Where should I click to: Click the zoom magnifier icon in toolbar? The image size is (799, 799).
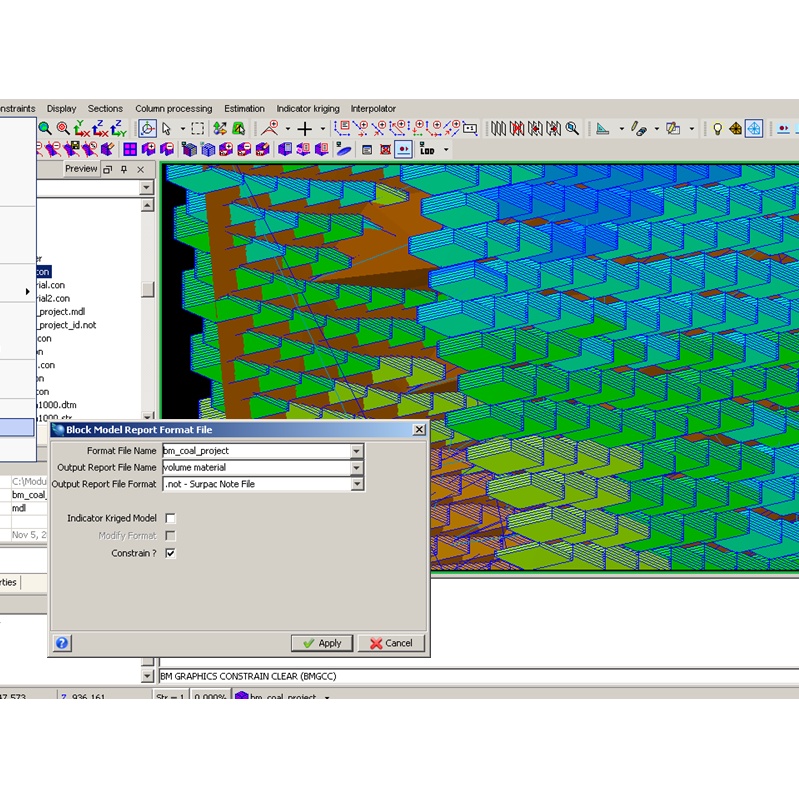[x=45, y=129]
